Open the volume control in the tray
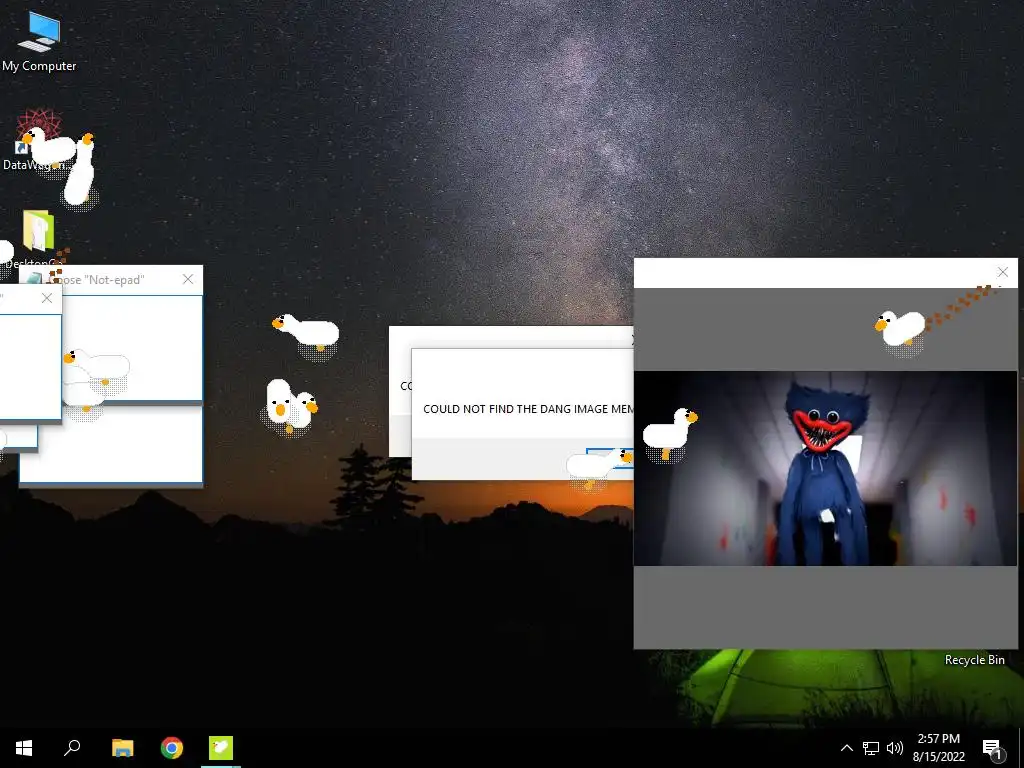This screenshot has height=768, width=1024. 895,748
